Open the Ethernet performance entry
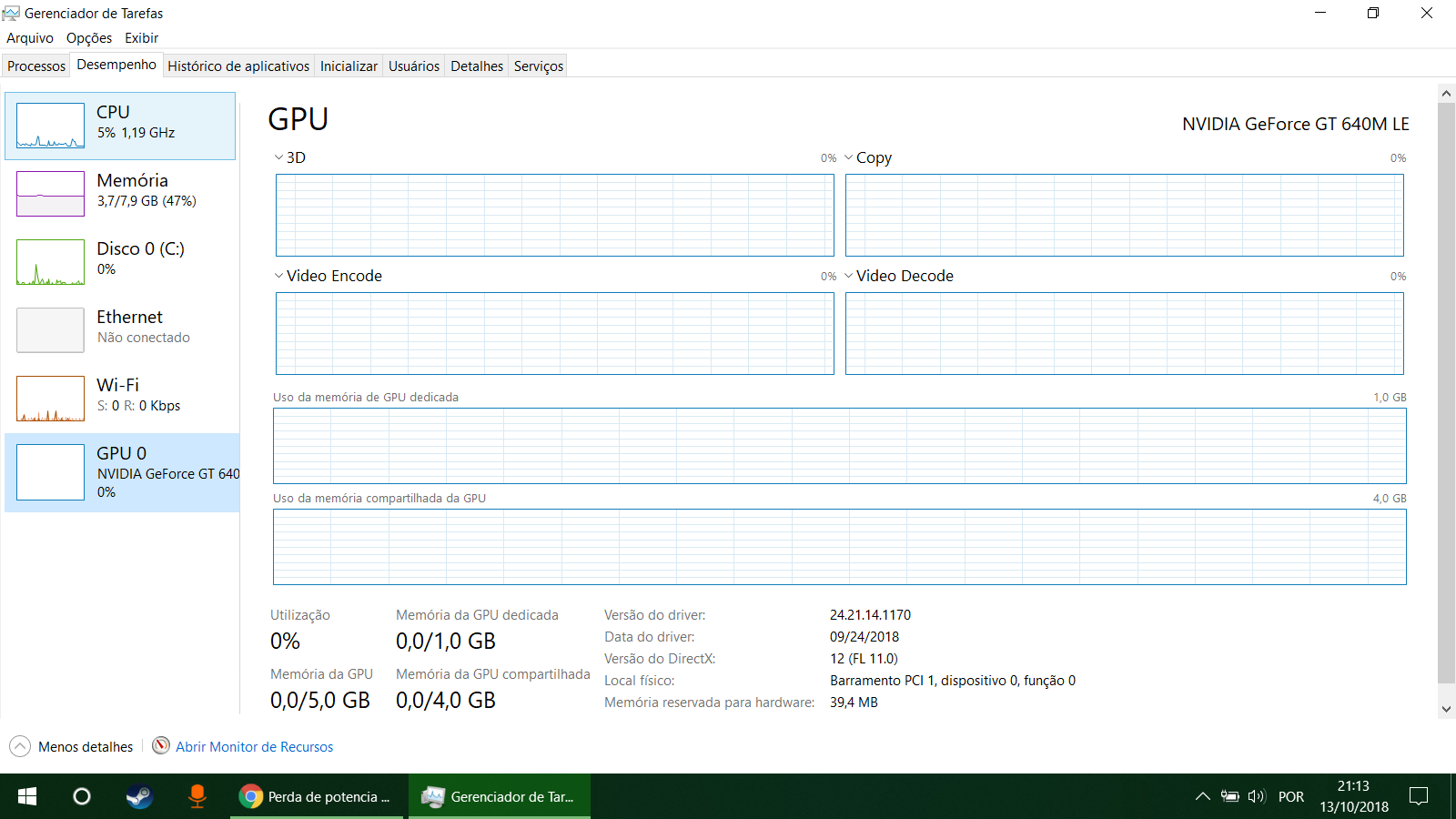 (120, 330)
